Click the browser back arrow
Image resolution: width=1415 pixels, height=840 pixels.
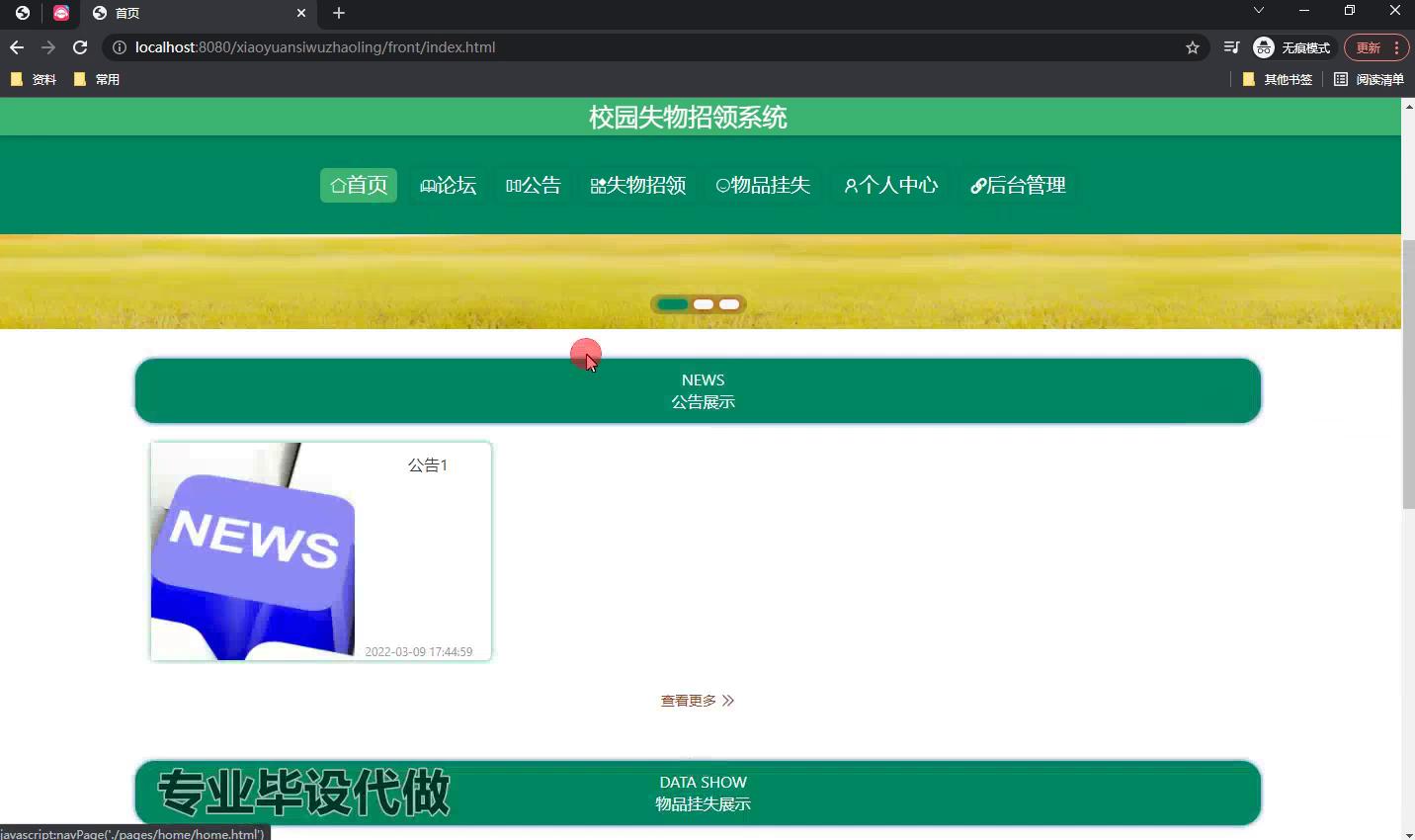coord(17,47)
